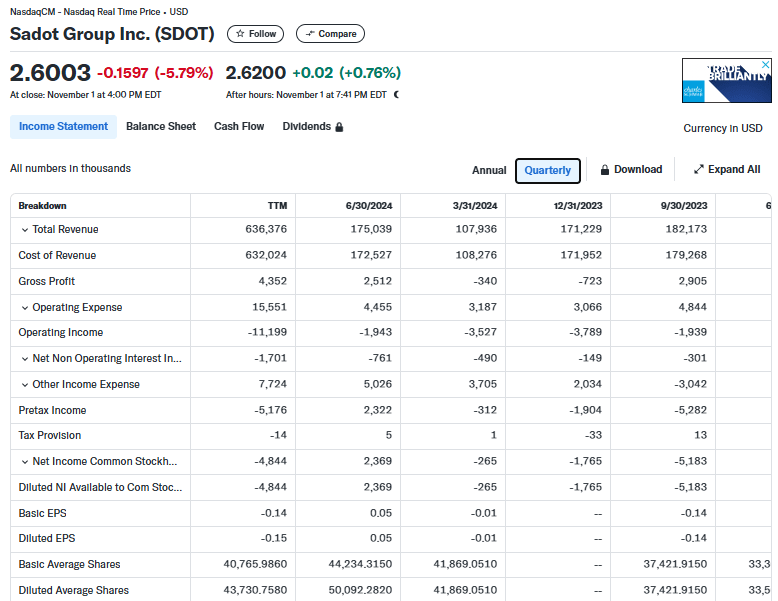Click the Expand All arrows icon
The height and width of the screenshot is (601, 778).
698,170
